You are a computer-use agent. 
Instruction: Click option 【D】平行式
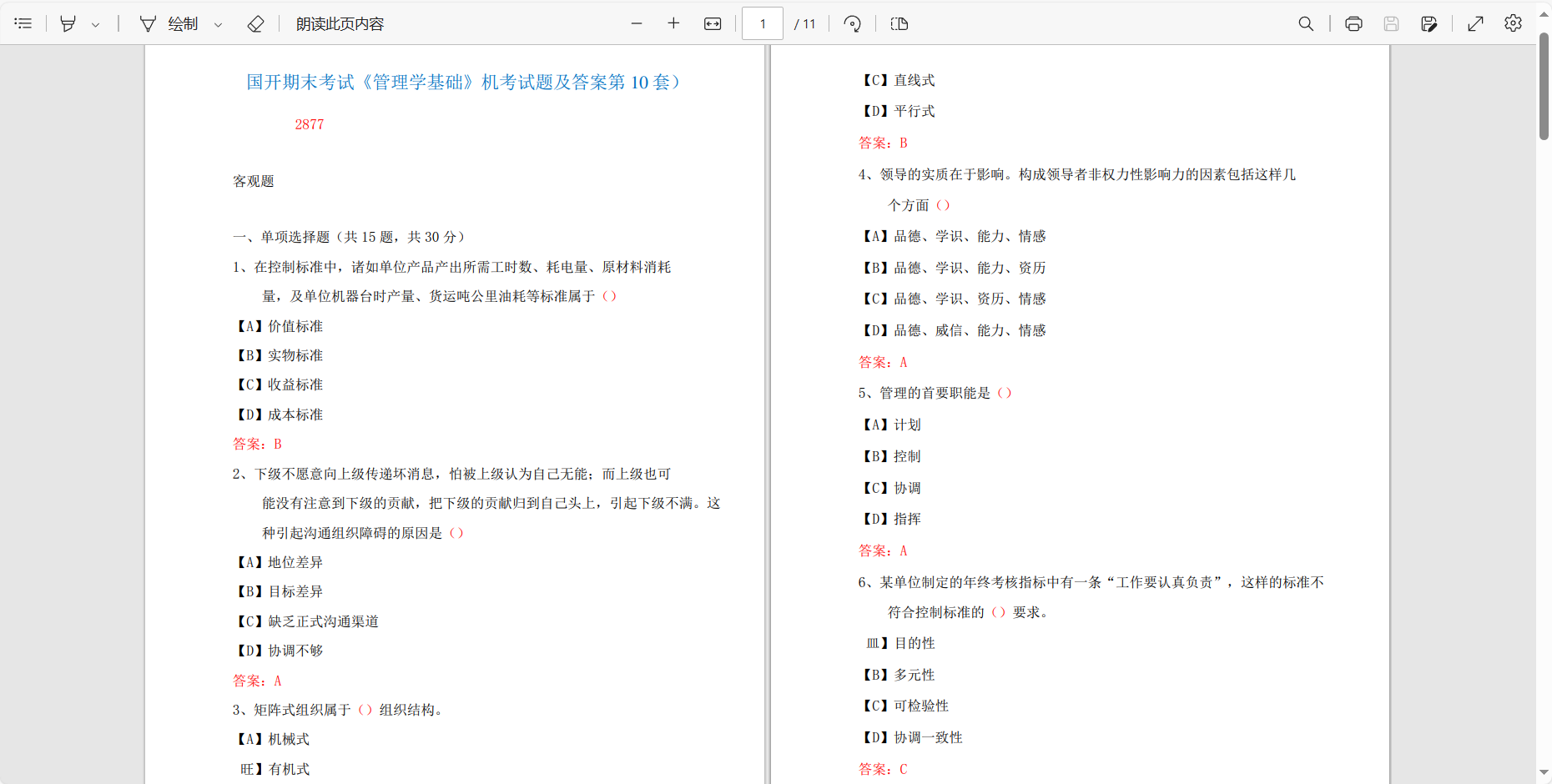click(x=898, y=111)
